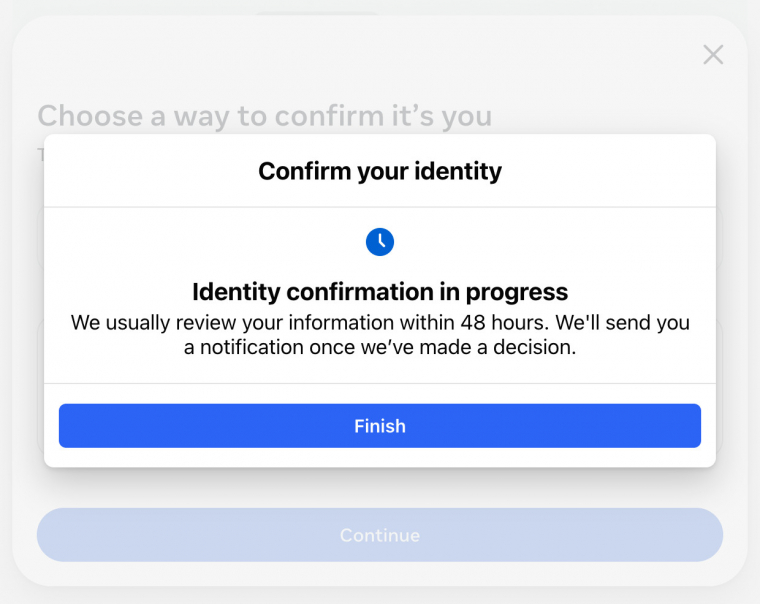Viewport: 760px width, 604px height.
Task: Close the sheet with the X icon
Action: 713,54
